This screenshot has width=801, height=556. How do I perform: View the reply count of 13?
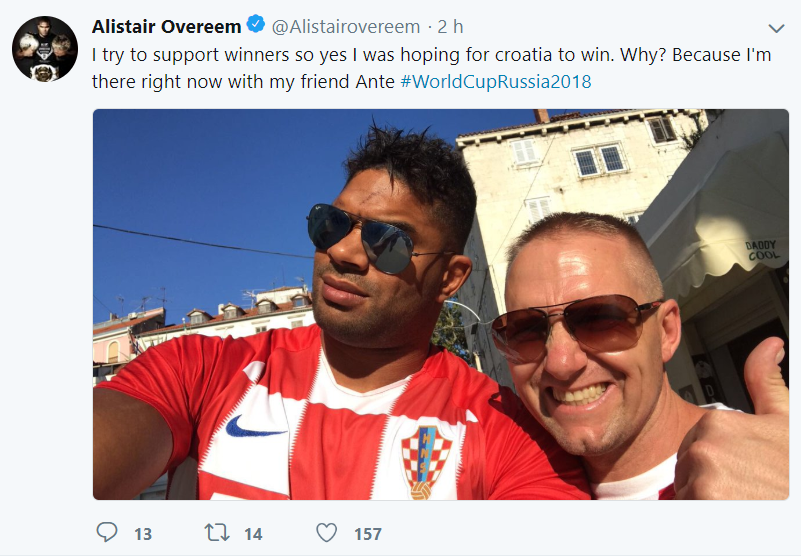coord(143,534)
